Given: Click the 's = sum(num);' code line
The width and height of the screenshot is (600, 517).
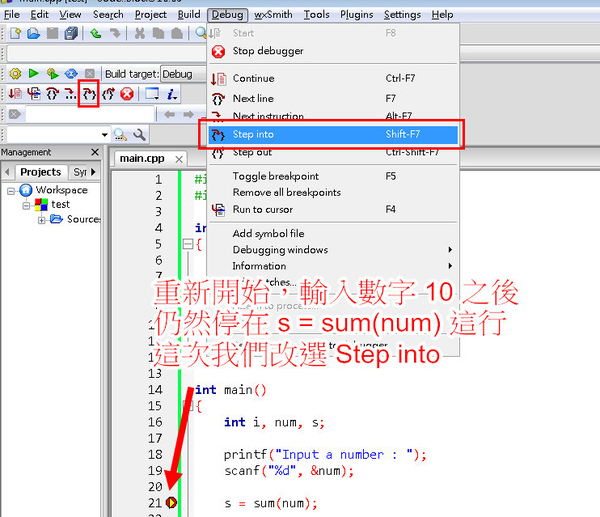Looking at the screenshot, I should tap(271, 503).
